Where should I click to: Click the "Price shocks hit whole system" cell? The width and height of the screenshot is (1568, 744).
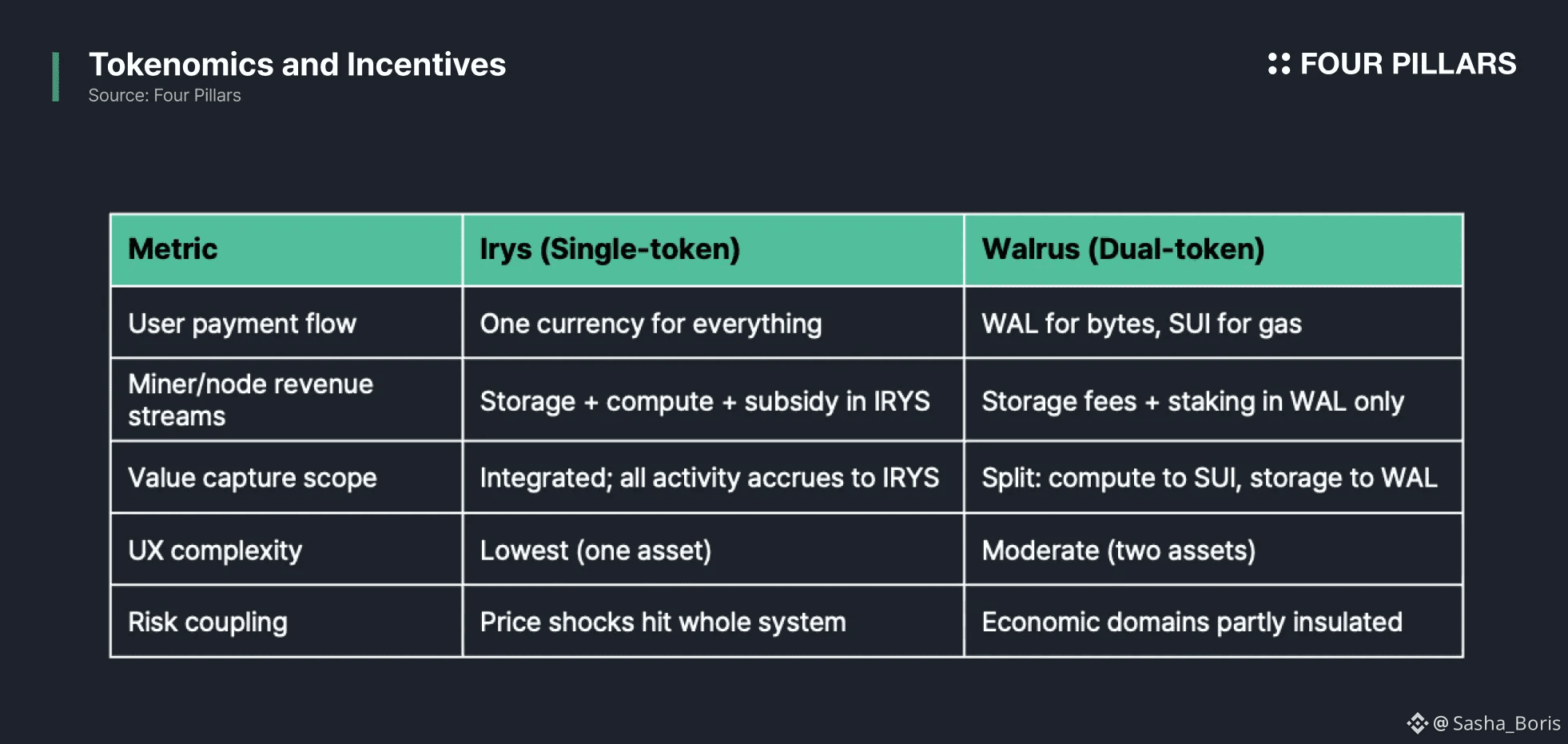(x=663, y=623)
